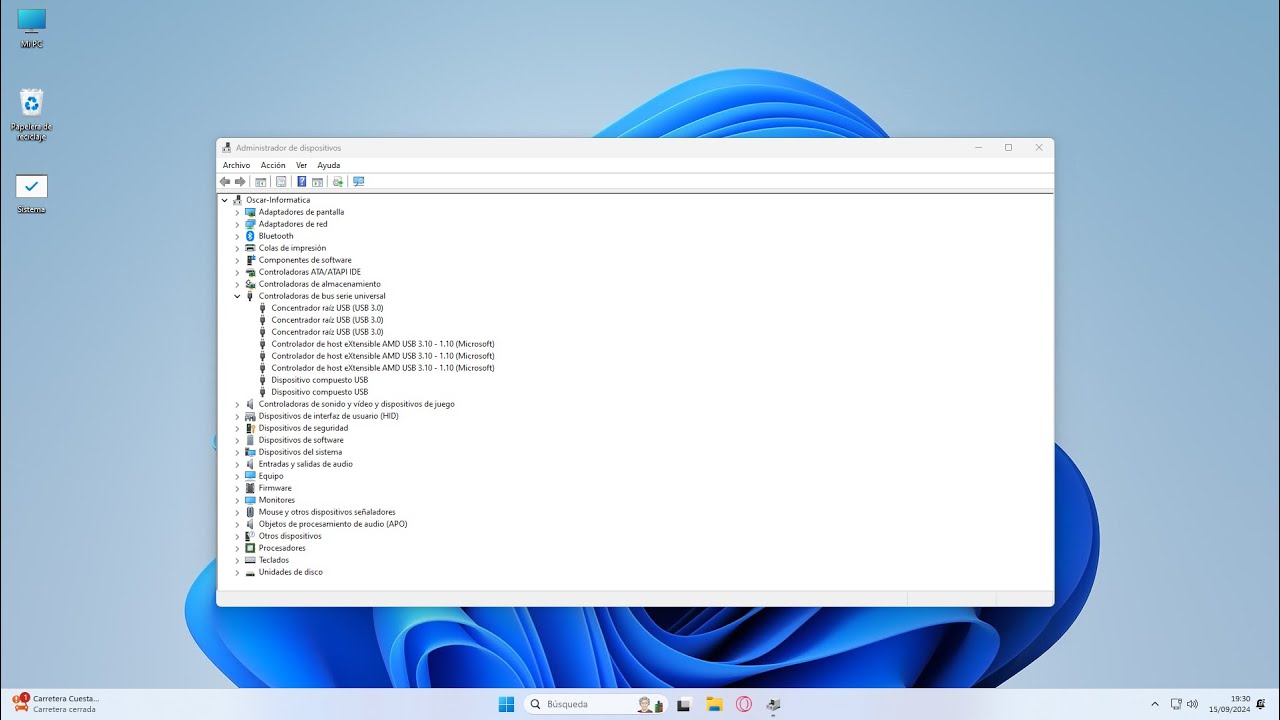This screenshot has width=1280, height=720.
Task: Select the Bluetooth category icon
Action: tap(250, 236)
